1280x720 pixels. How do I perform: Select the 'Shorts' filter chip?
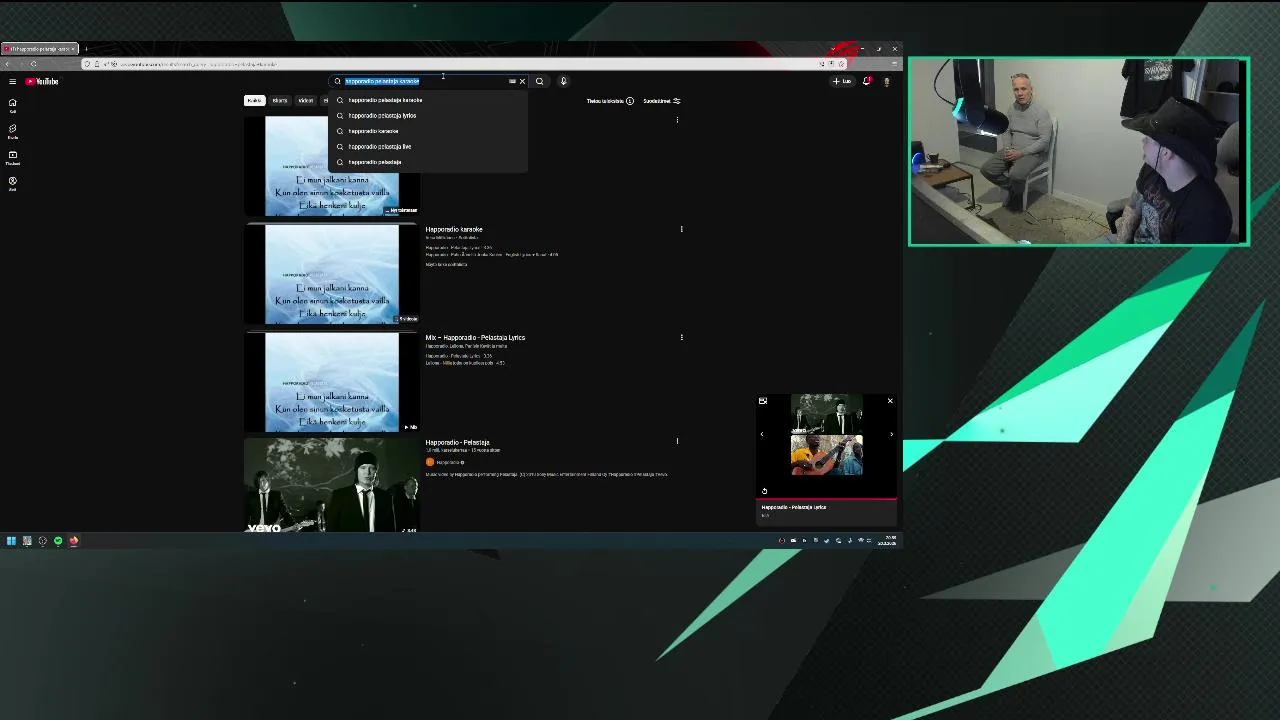[x=280, y=100]
